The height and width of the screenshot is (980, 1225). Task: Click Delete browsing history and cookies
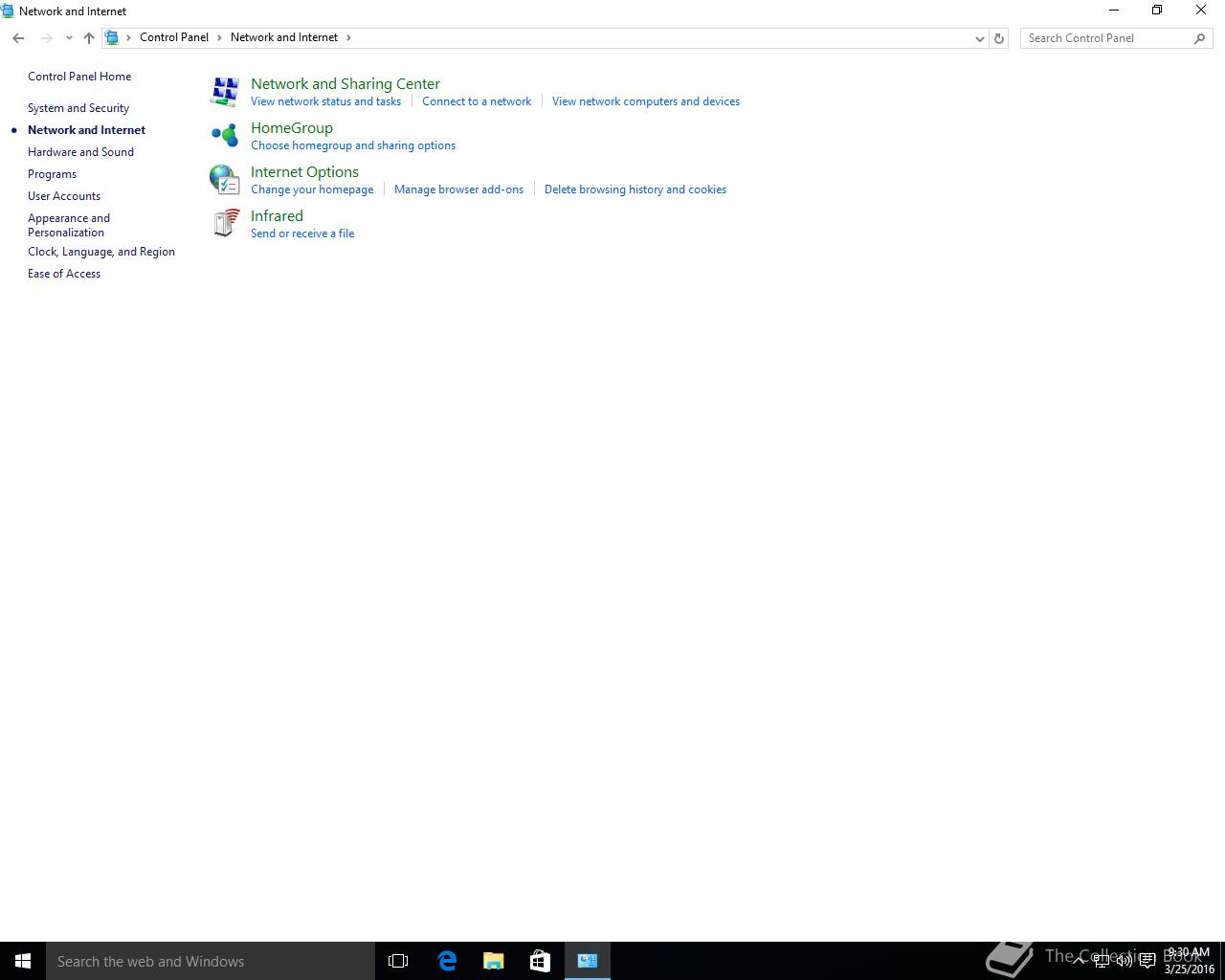[635, 189]
